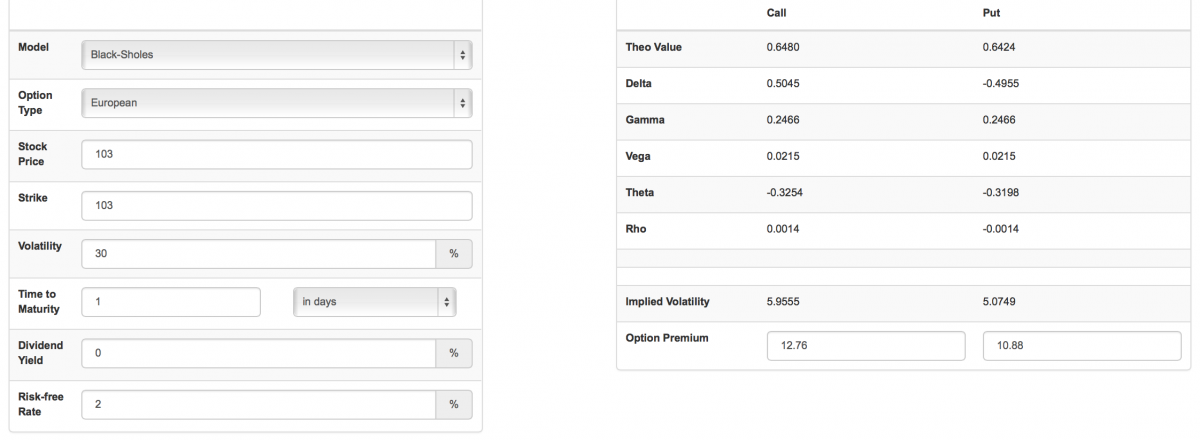Click the Call Implied Volatility value 5.9555

click(x=782, y=303)
